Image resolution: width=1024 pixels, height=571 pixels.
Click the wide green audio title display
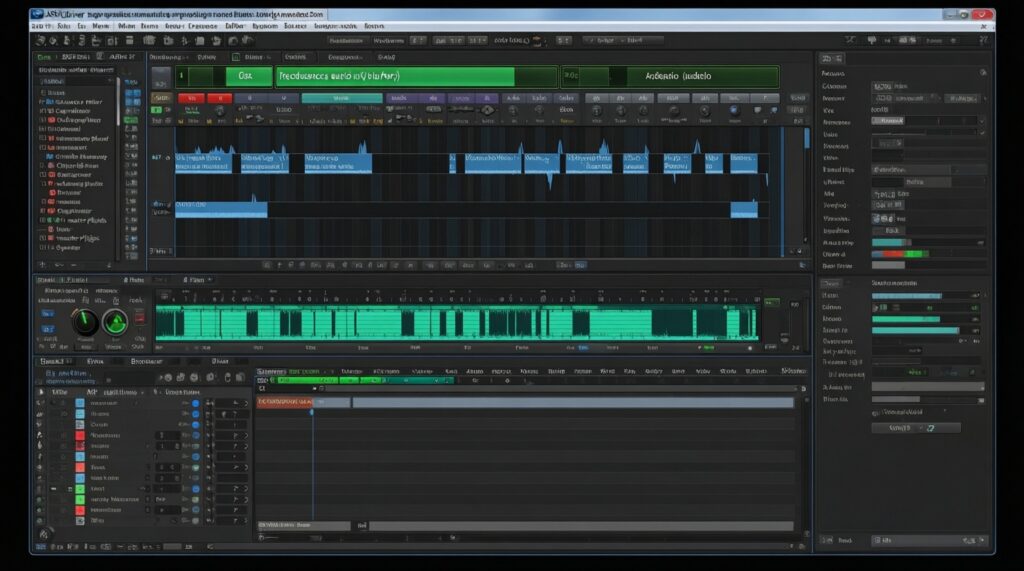click(416, 76)
